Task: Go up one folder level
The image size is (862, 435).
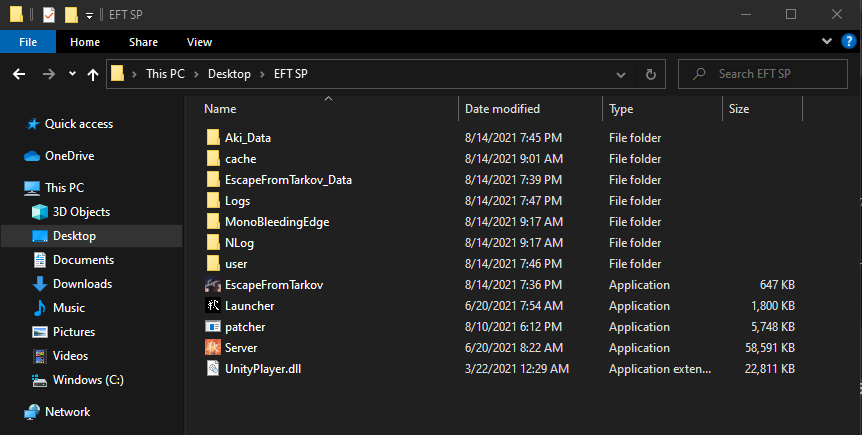Action: 93,74
